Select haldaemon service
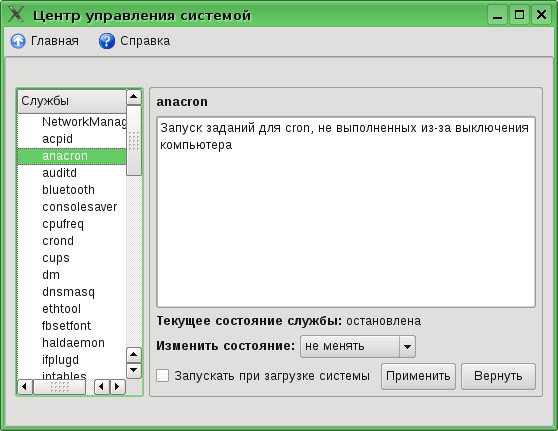Viewport: 558px width, 431px height. coord(72,343)
